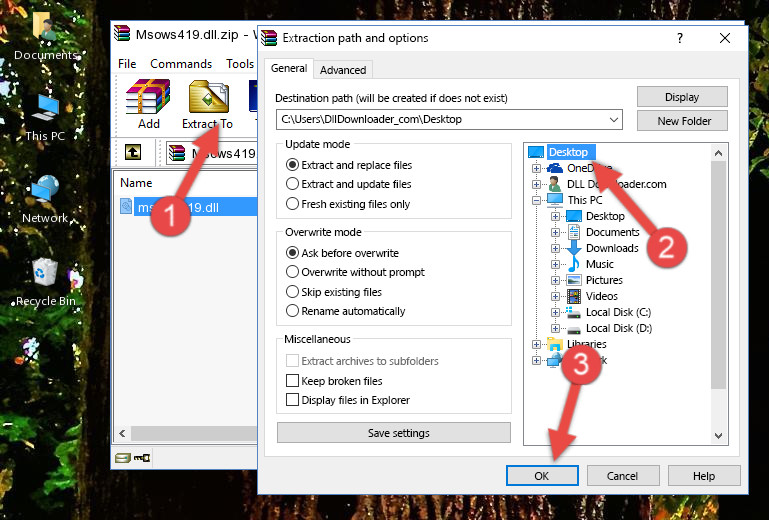Image resolution: width=769 pixels, height=520 pixels.
Task: Open Recycle Bin desktop icon
Action: [x=45, y=272]
